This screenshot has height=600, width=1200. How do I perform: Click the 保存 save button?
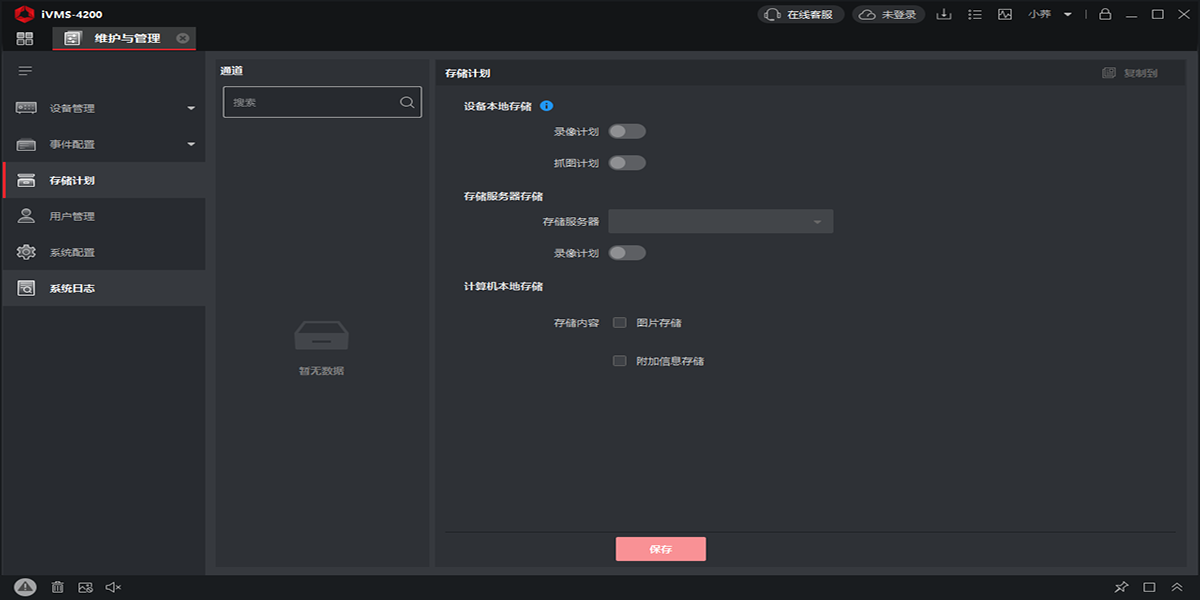661,549
